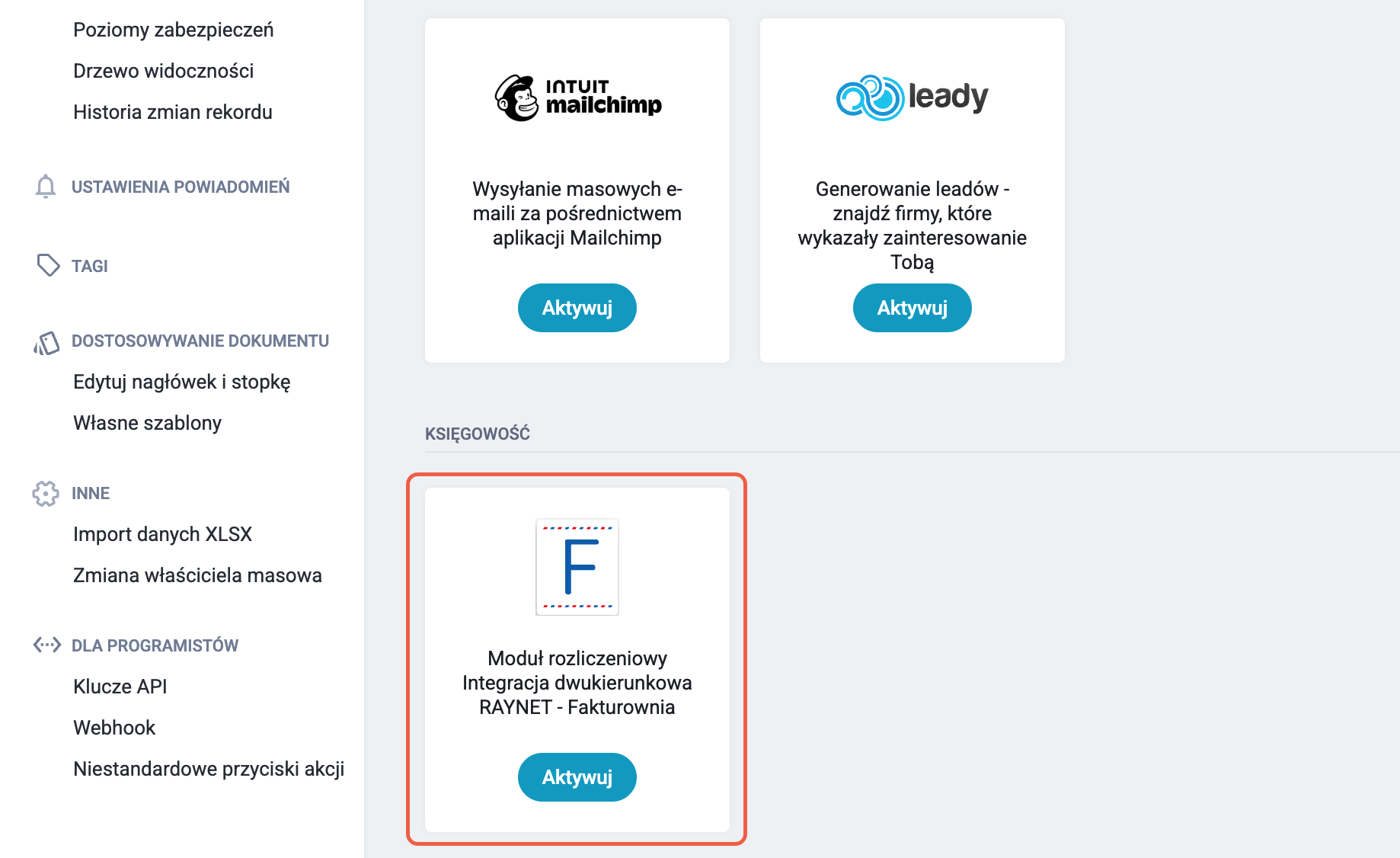
Task: Go to Webhook settings
Action: [114, 728]
